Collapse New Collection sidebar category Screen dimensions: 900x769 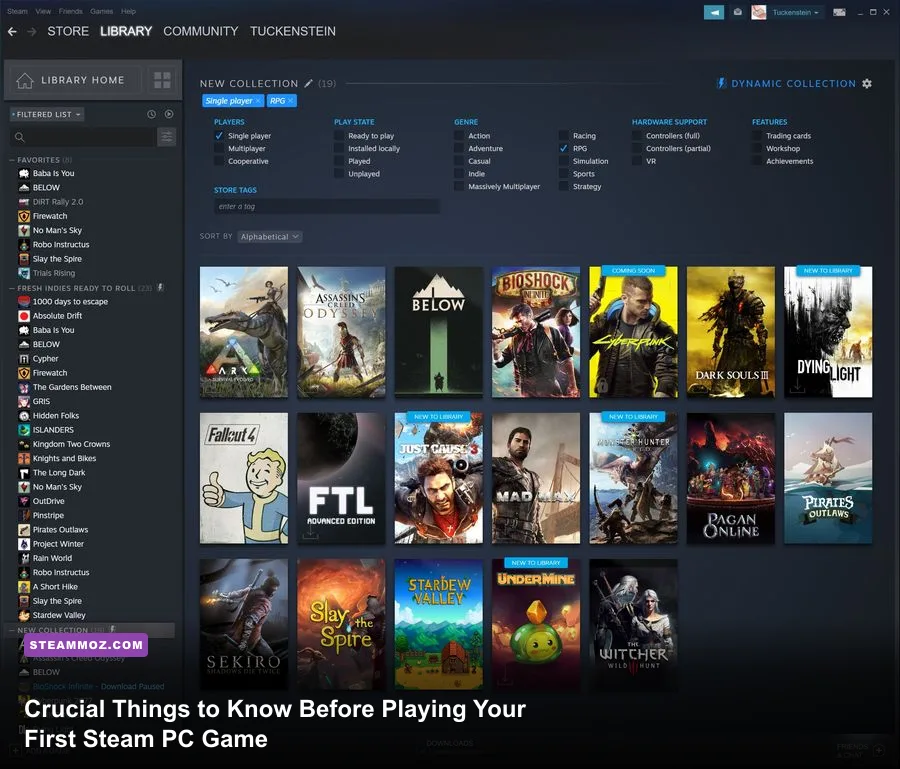pyautogui.click(x=11, y=630)
